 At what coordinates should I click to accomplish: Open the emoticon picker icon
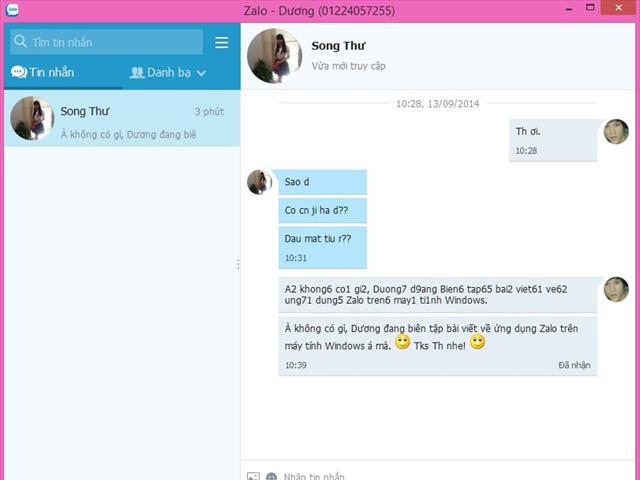pyautogui.click(x=271, y=476)
